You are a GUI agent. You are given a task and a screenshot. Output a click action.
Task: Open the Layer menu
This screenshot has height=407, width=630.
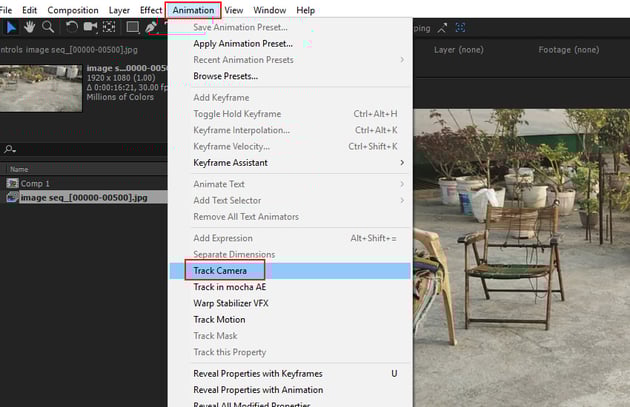tap(119, 10)
